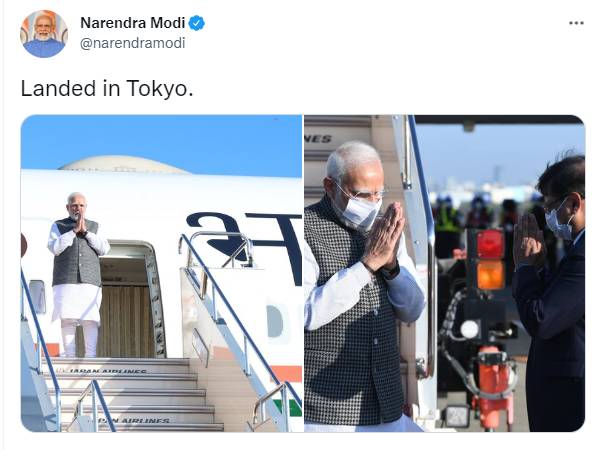Click the folded hands in right photo
The image size is (600, 450).
click(x=383, y=238)
